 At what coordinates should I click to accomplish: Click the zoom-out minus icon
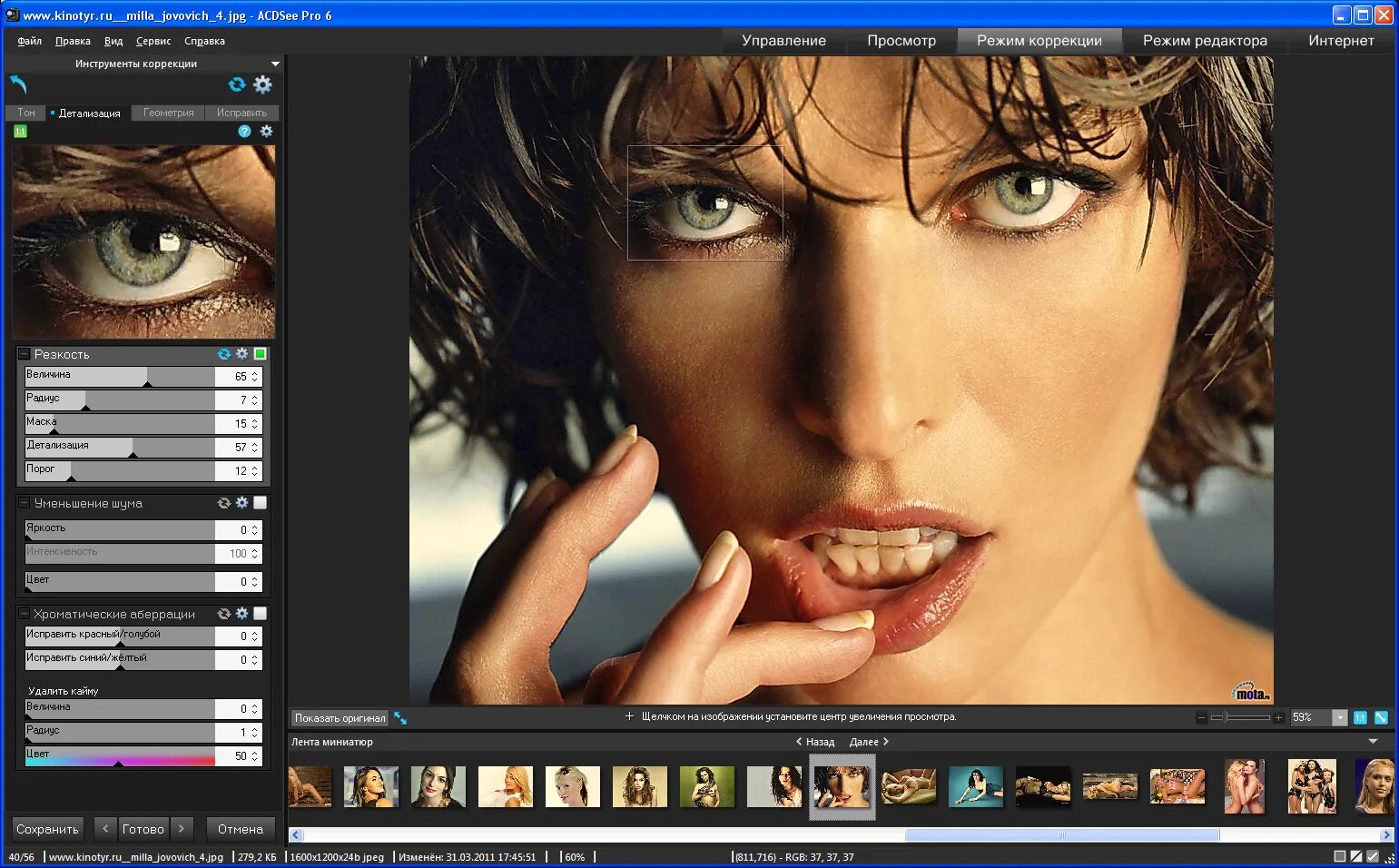pyautogui.click(x=1201, y=717)
